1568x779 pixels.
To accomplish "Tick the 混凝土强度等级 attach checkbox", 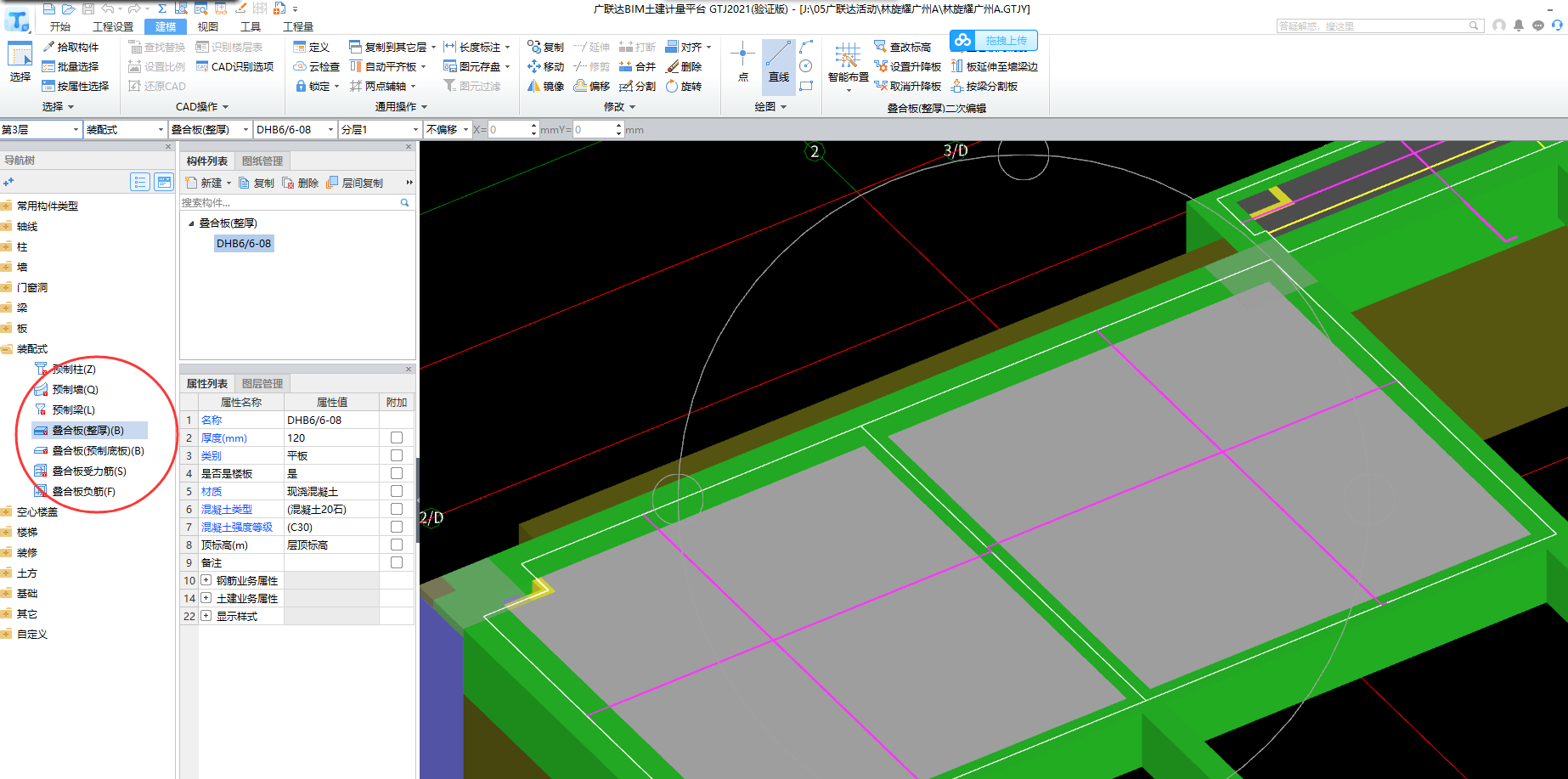I will pyautogui.click(x=397, y=527).
